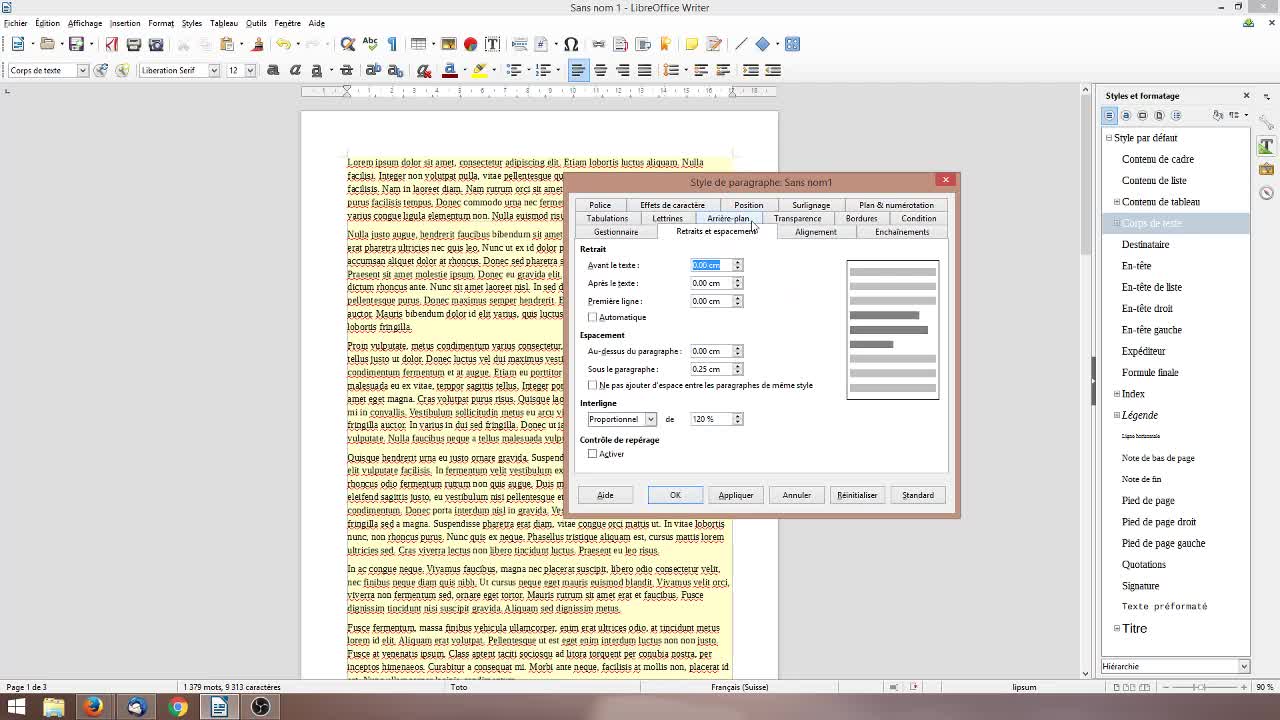Click the Export as PDF icon

coord(111,44)
